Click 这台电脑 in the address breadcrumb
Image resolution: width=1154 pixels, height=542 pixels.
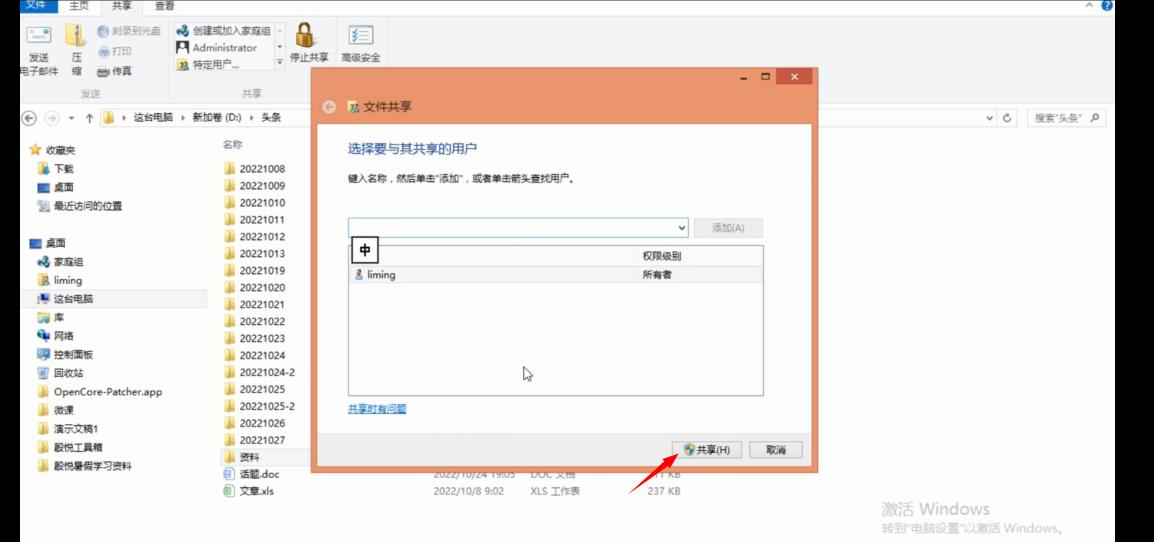pyautogui.click(x=153, y=118)
